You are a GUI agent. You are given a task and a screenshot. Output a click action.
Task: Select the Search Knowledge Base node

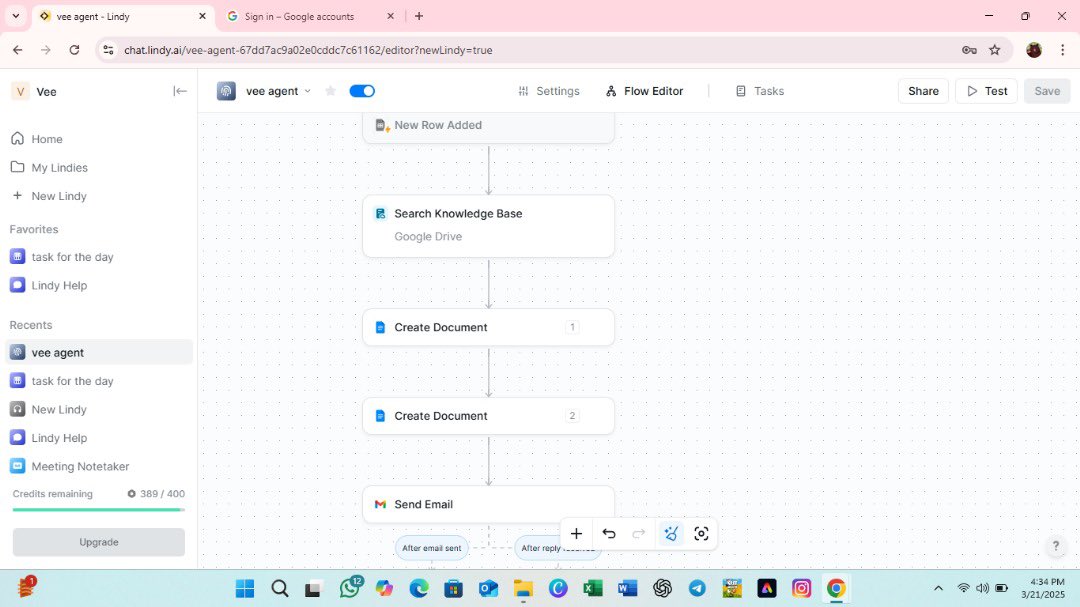click(x=488, y=226)
